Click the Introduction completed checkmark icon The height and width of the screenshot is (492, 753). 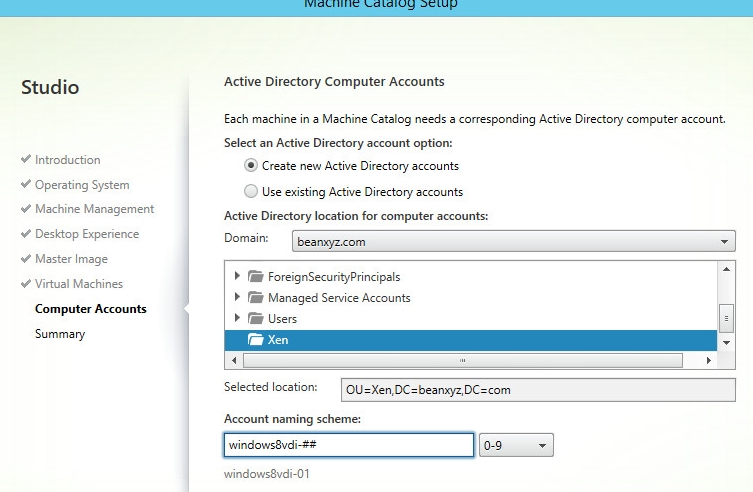[x=26, y=159]
